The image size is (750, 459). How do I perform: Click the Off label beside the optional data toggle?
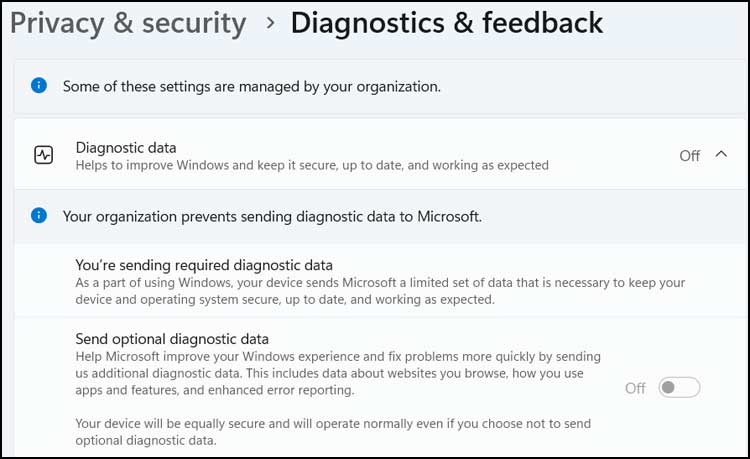[635, 388]
